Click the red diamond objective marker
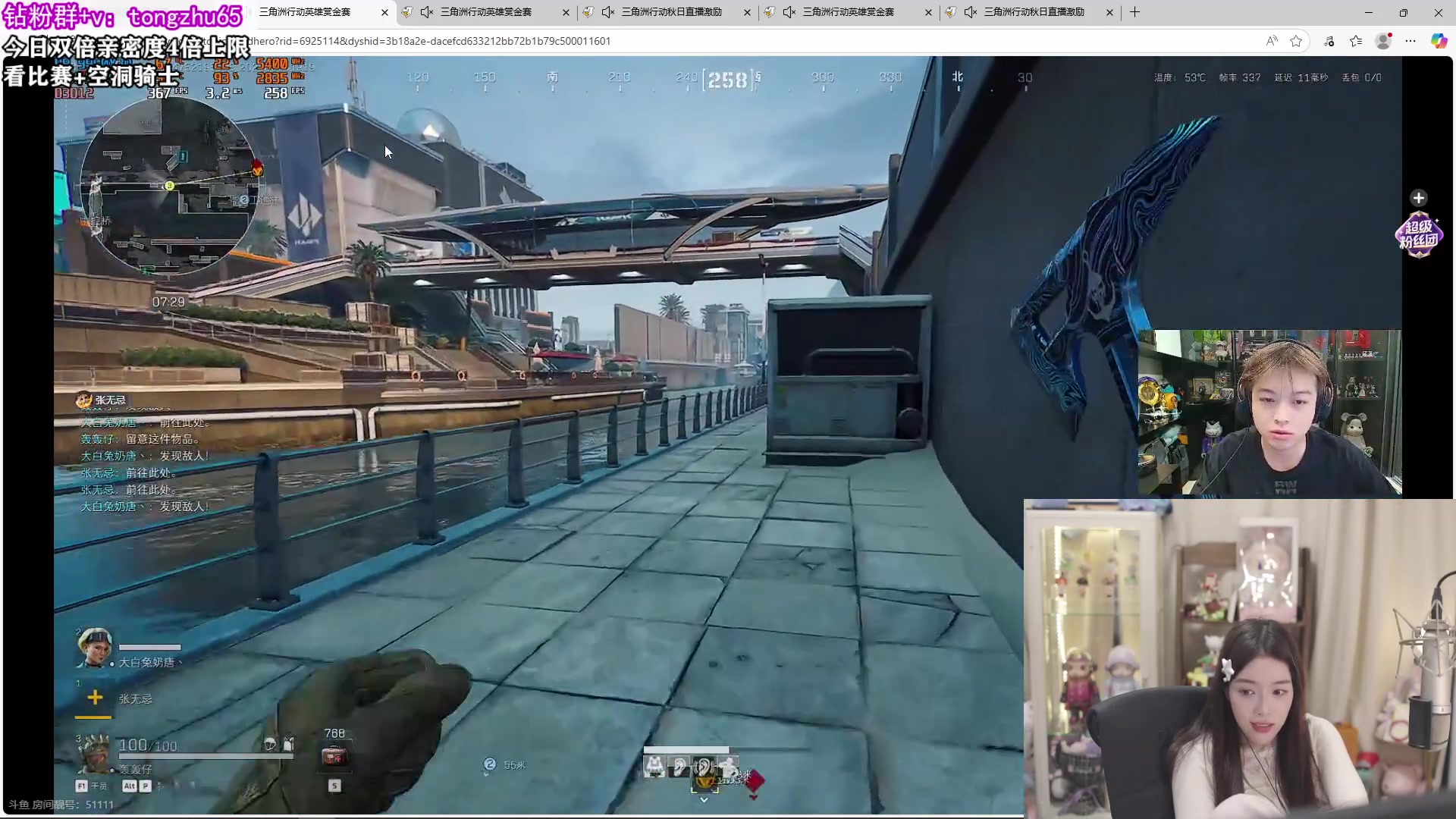The height and width of the screenshot is (819, 1456). pyautogui.click(x=755, y=780)
